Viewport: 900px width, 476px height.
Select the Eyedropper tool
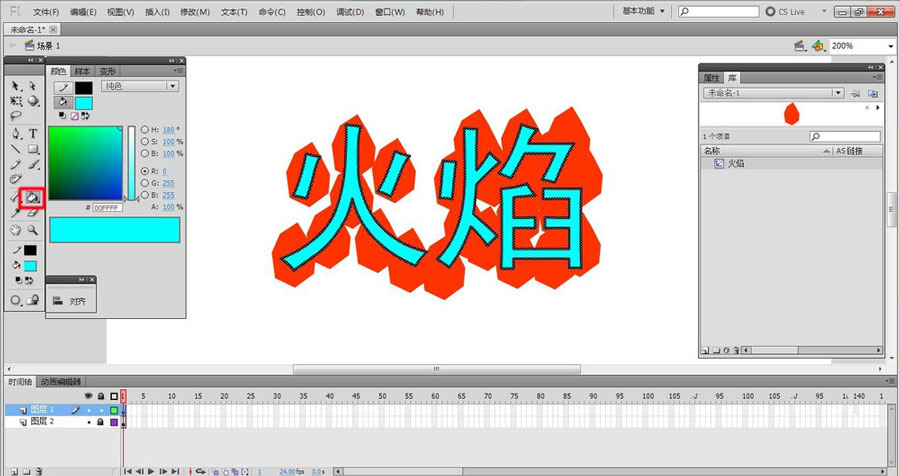click(16, 213)
